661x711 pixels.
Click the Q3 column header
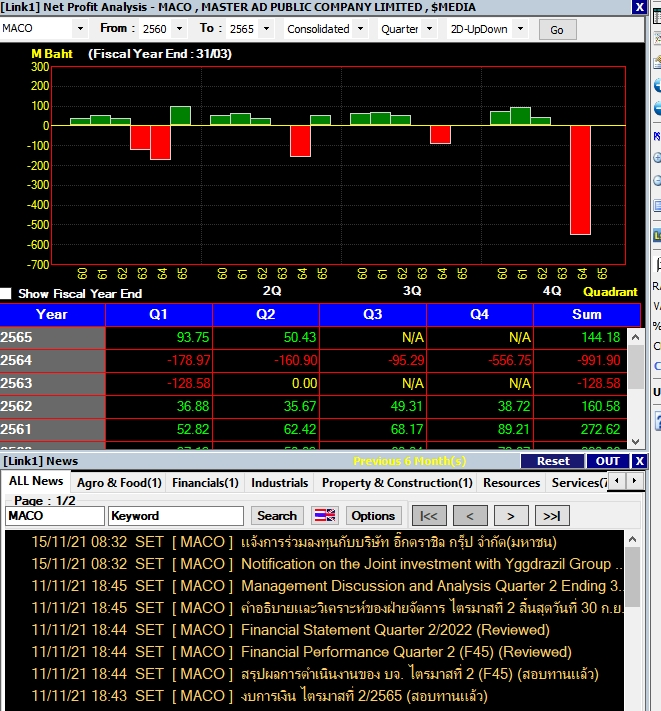tap(373, 315)
